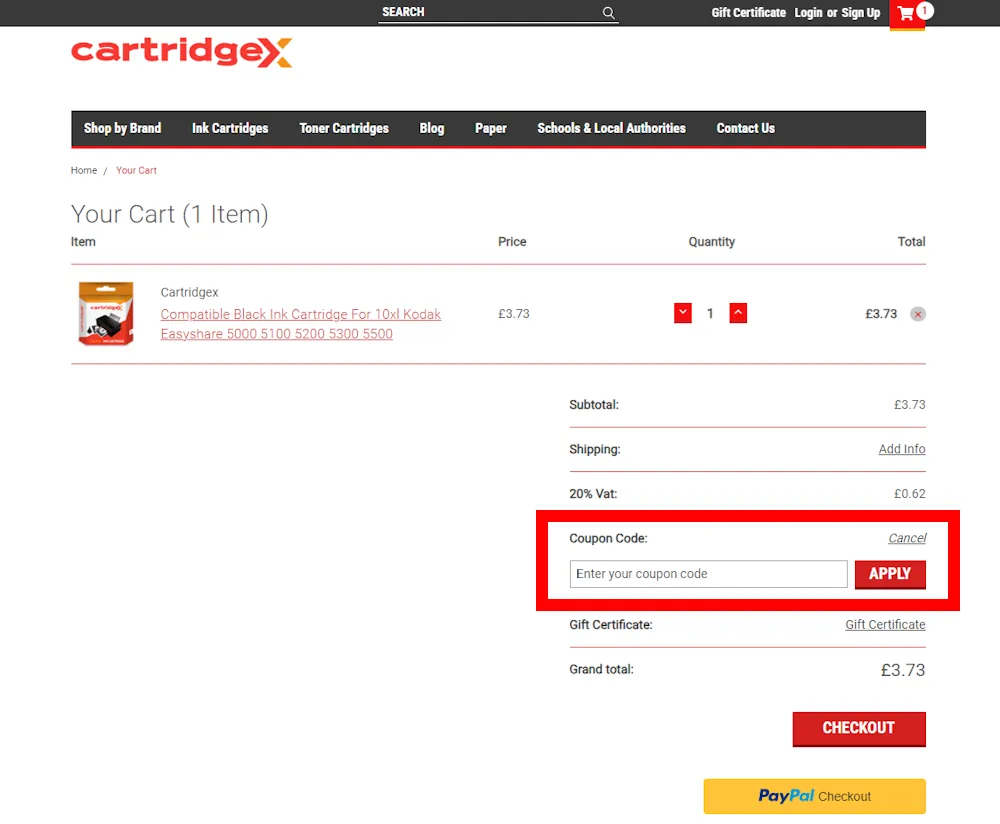This screenshot has width=1000, height=824.
Task: Click the quantity value 1
Action: [x=710, y=313]
